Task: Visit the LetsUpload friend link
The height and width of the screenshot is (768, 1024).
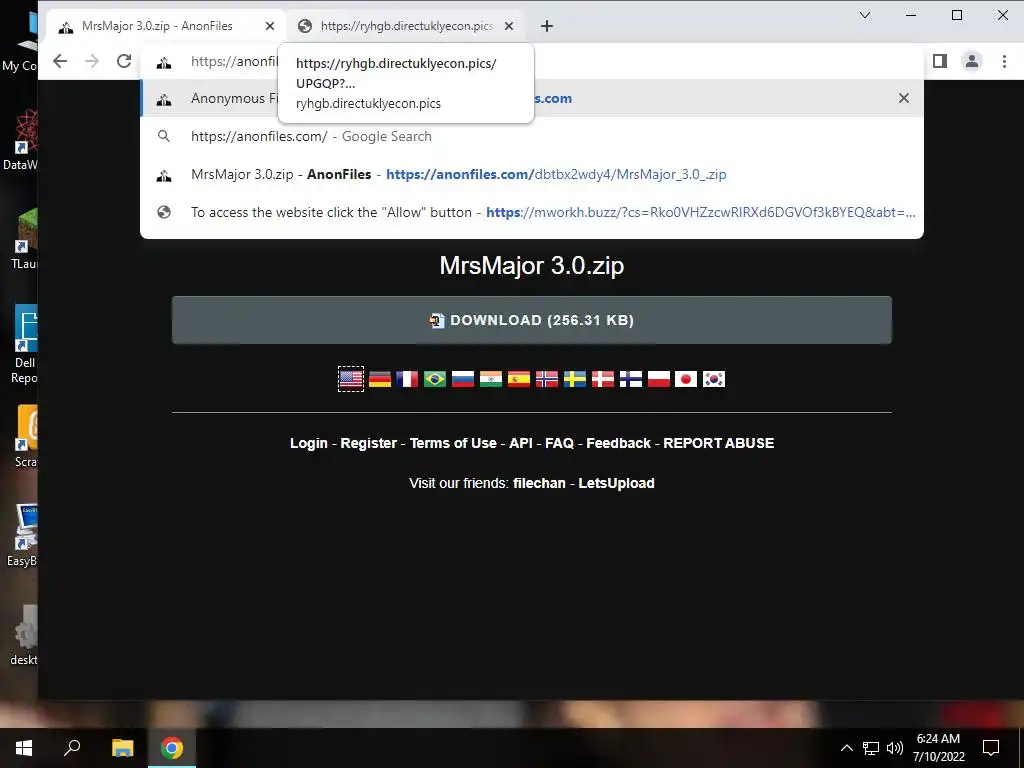Action: [x=616, y=483]
